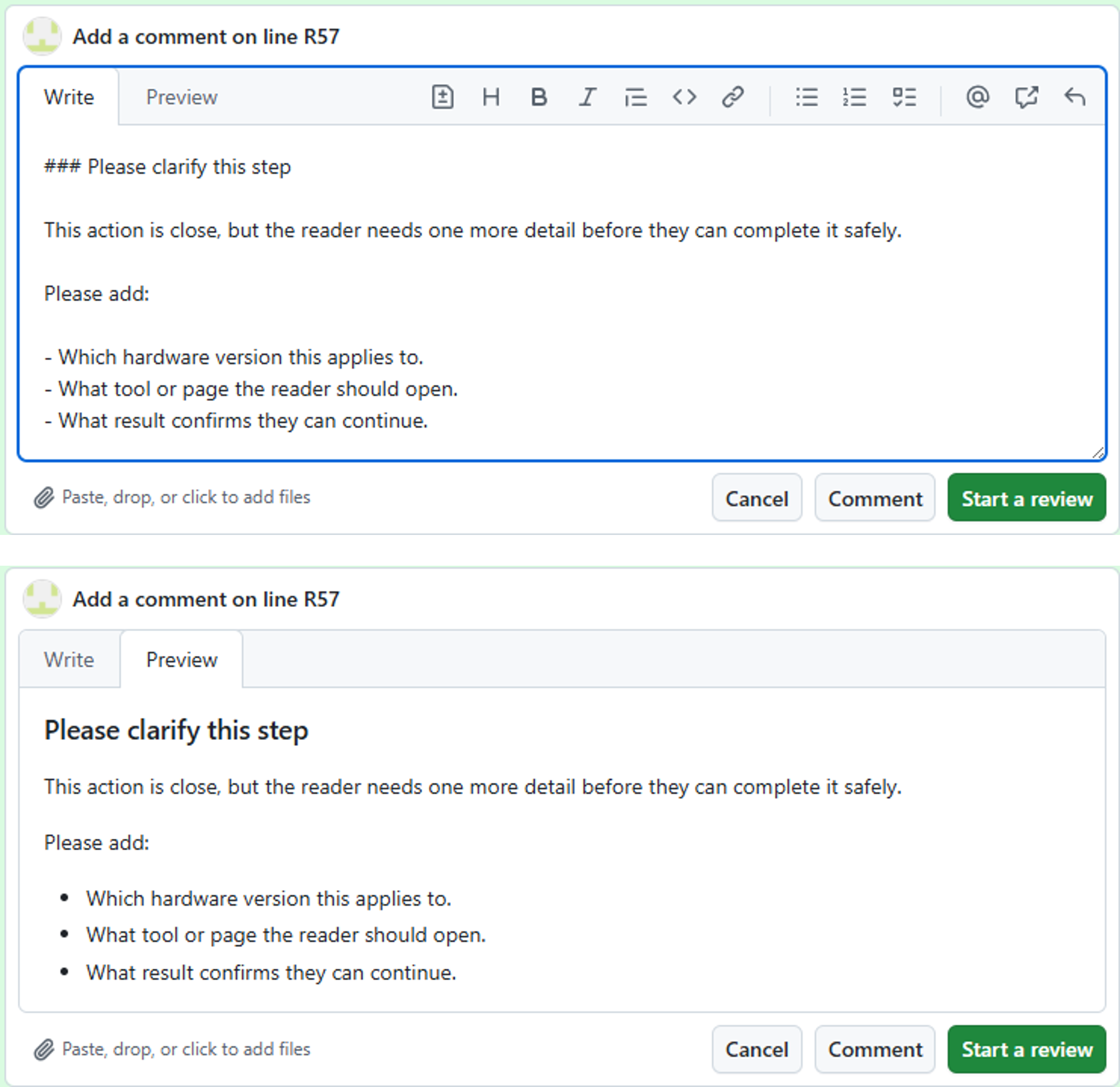Click '- What result confirms they can continue.' line

coord(236,421)
